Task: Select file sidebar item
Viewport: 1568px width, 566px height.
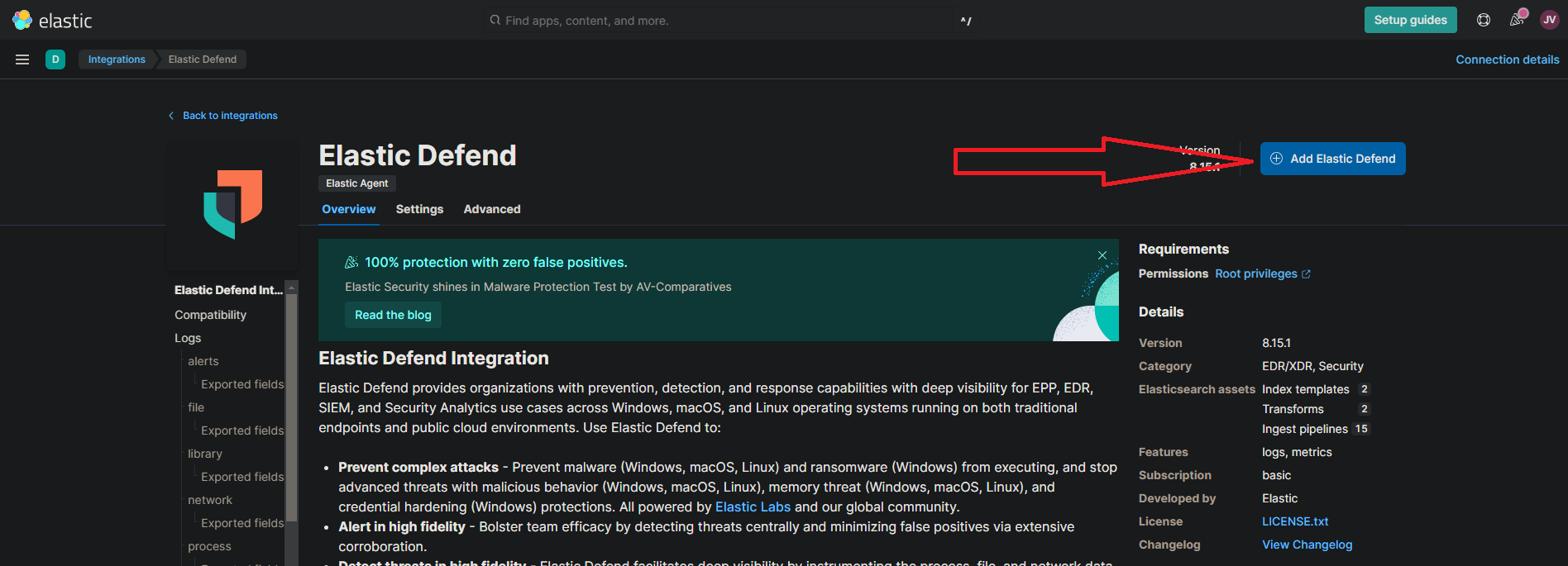Action: click(196, 407)
